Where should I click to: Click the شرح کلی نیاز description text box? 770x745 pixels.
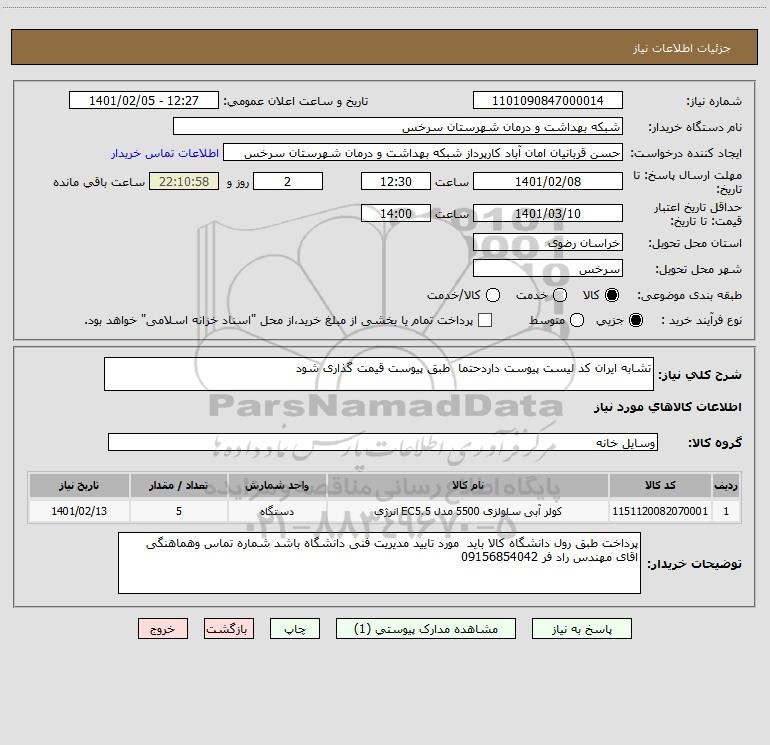pos(379,374)
